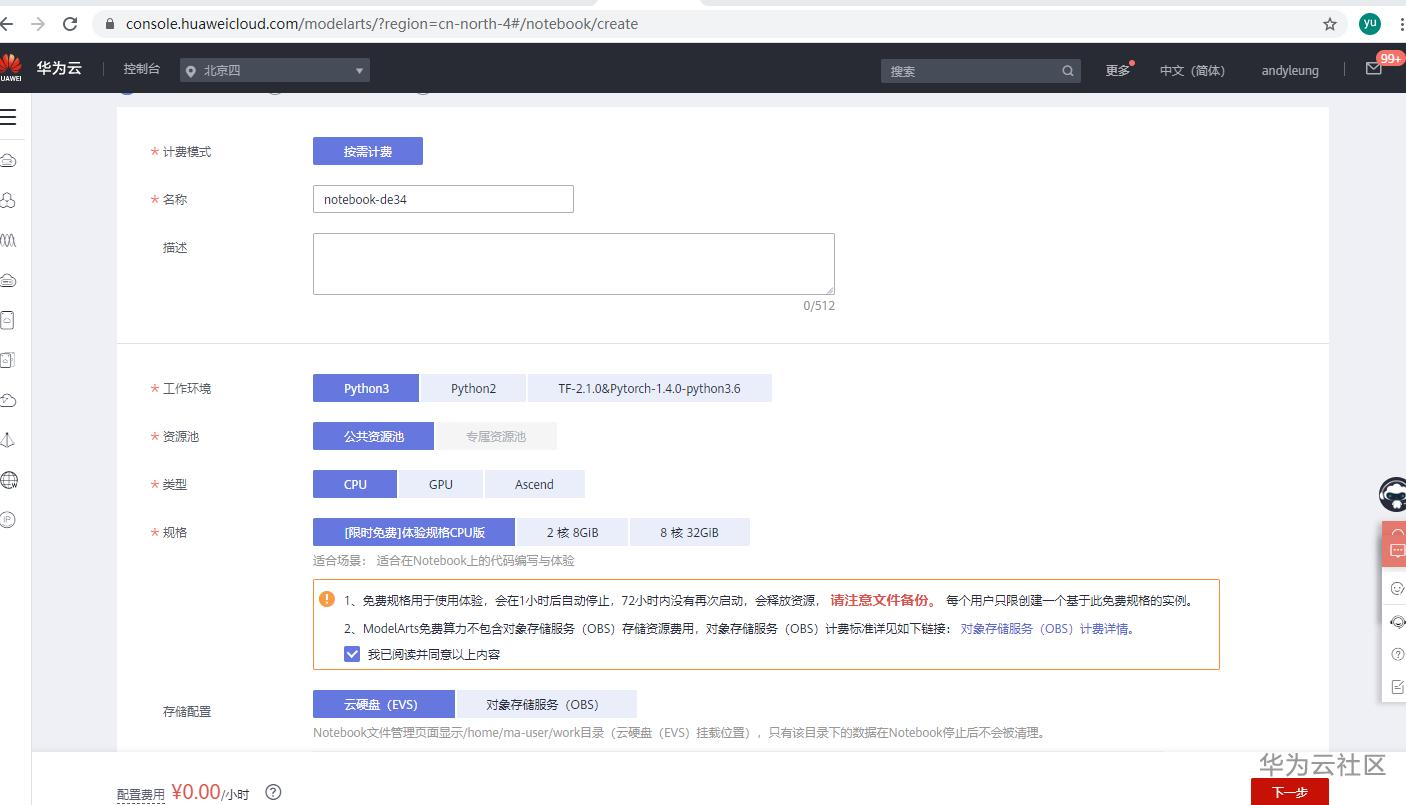Image resolution: width=1406 pixels, height=805 pixels.
Task: Open the andyleung account menu
Action: point(1290,70)
